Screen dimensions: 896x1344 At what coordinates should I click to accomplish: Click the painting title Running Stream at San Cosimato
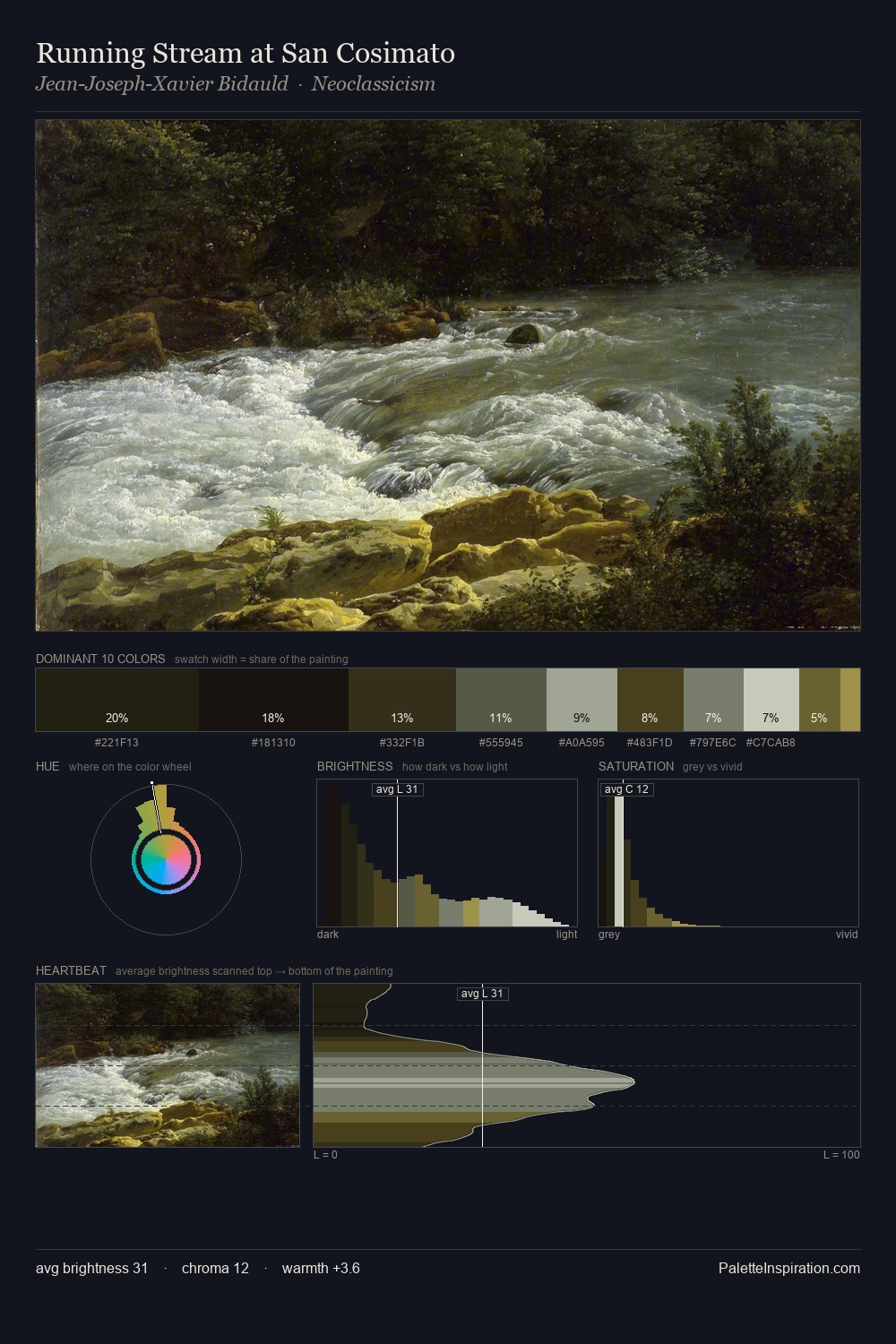tap(246, 54)
